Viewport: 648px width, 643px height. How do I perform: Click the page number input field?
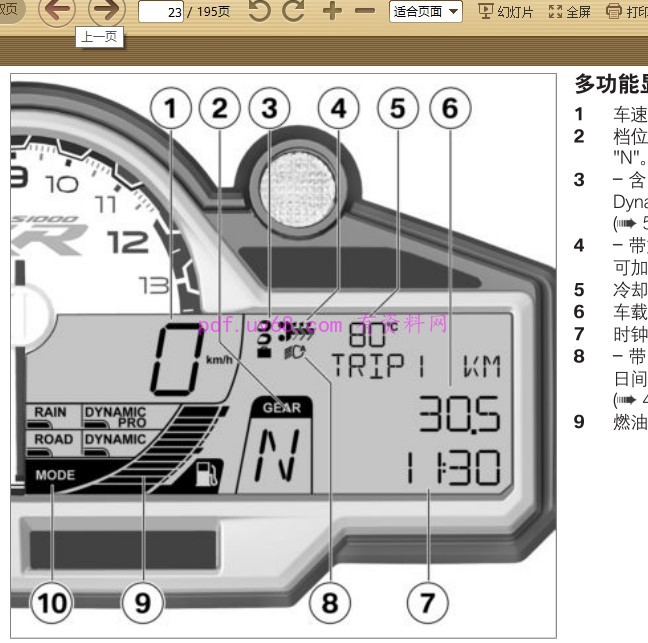(160, 12)
